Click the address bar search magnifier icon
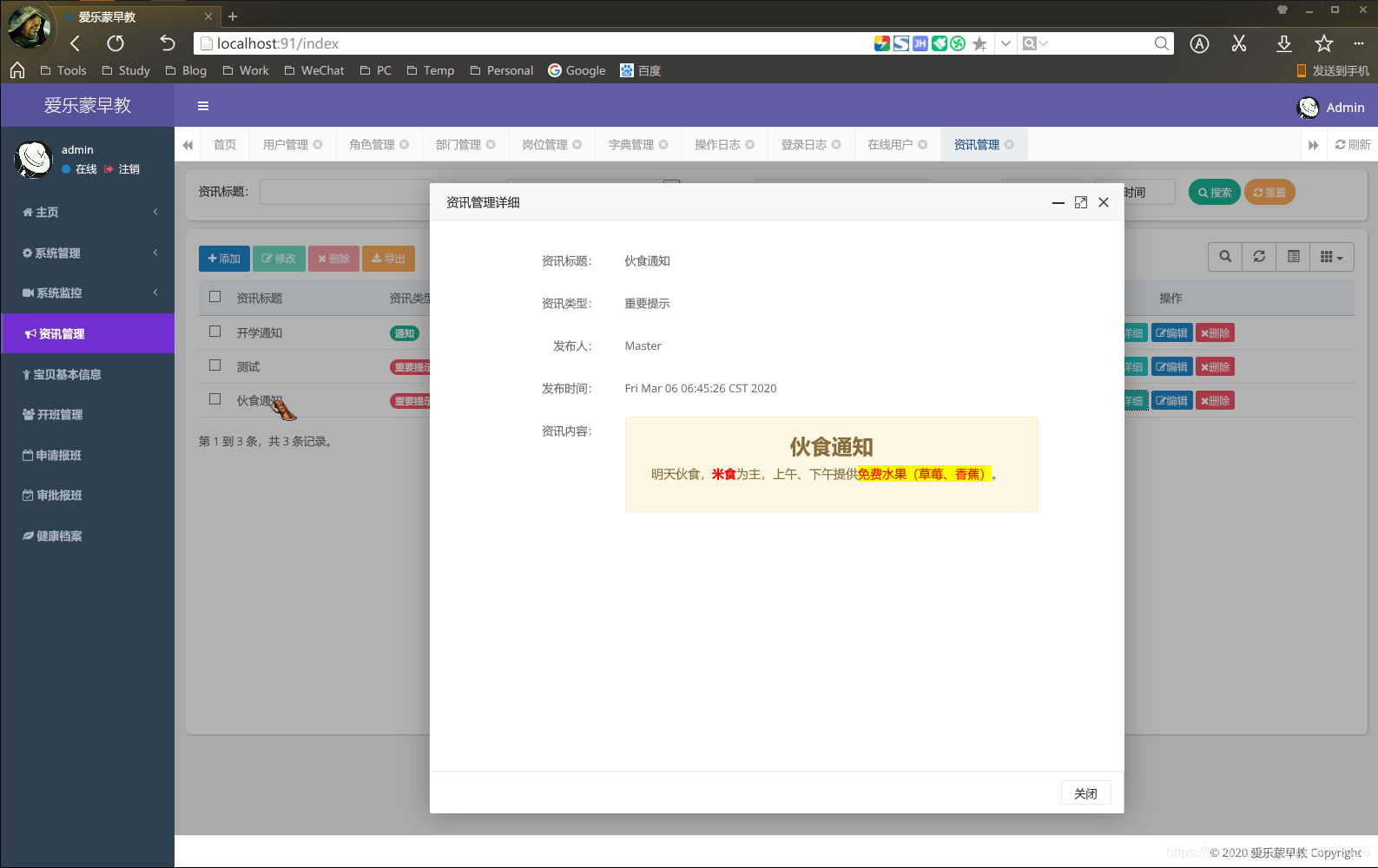 pyautogui.click(x=1161, y=43)
